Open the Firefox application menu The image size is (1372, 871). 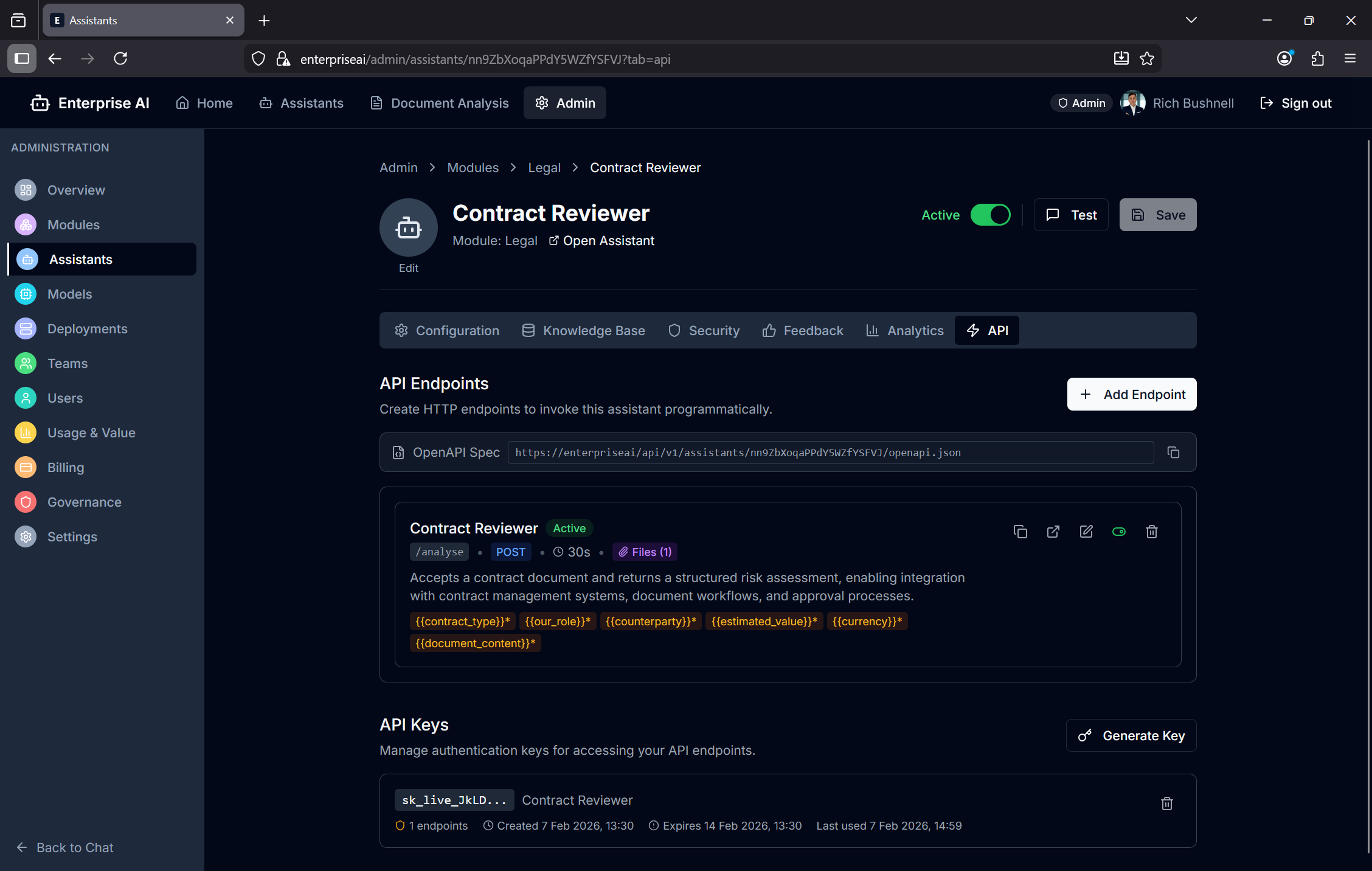point(1349,58)
